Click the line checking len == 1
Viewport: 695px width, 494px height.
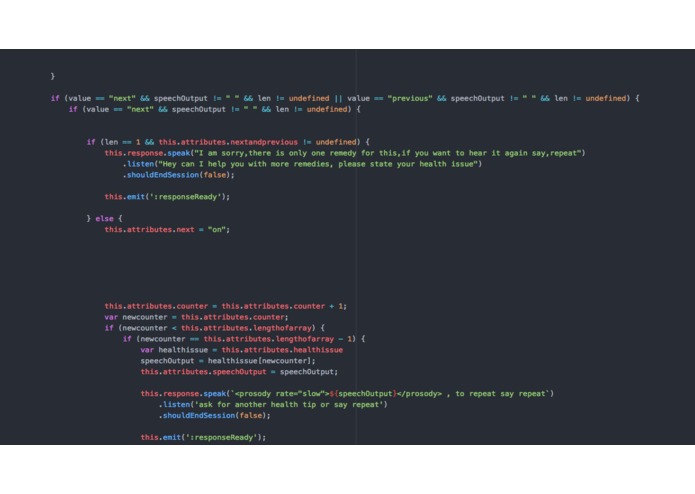(x=228, y=142)
